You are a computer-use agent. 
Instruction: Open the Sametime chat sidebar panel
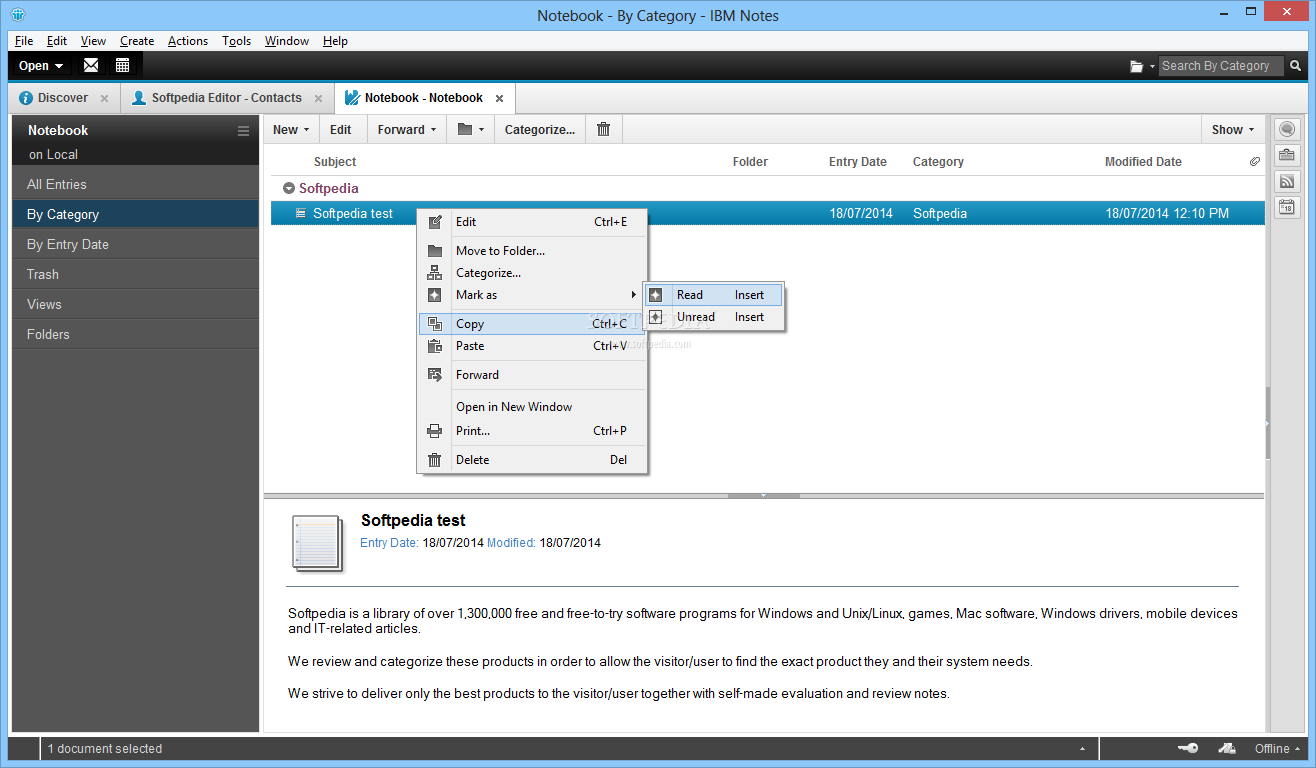coord(1287,129)
